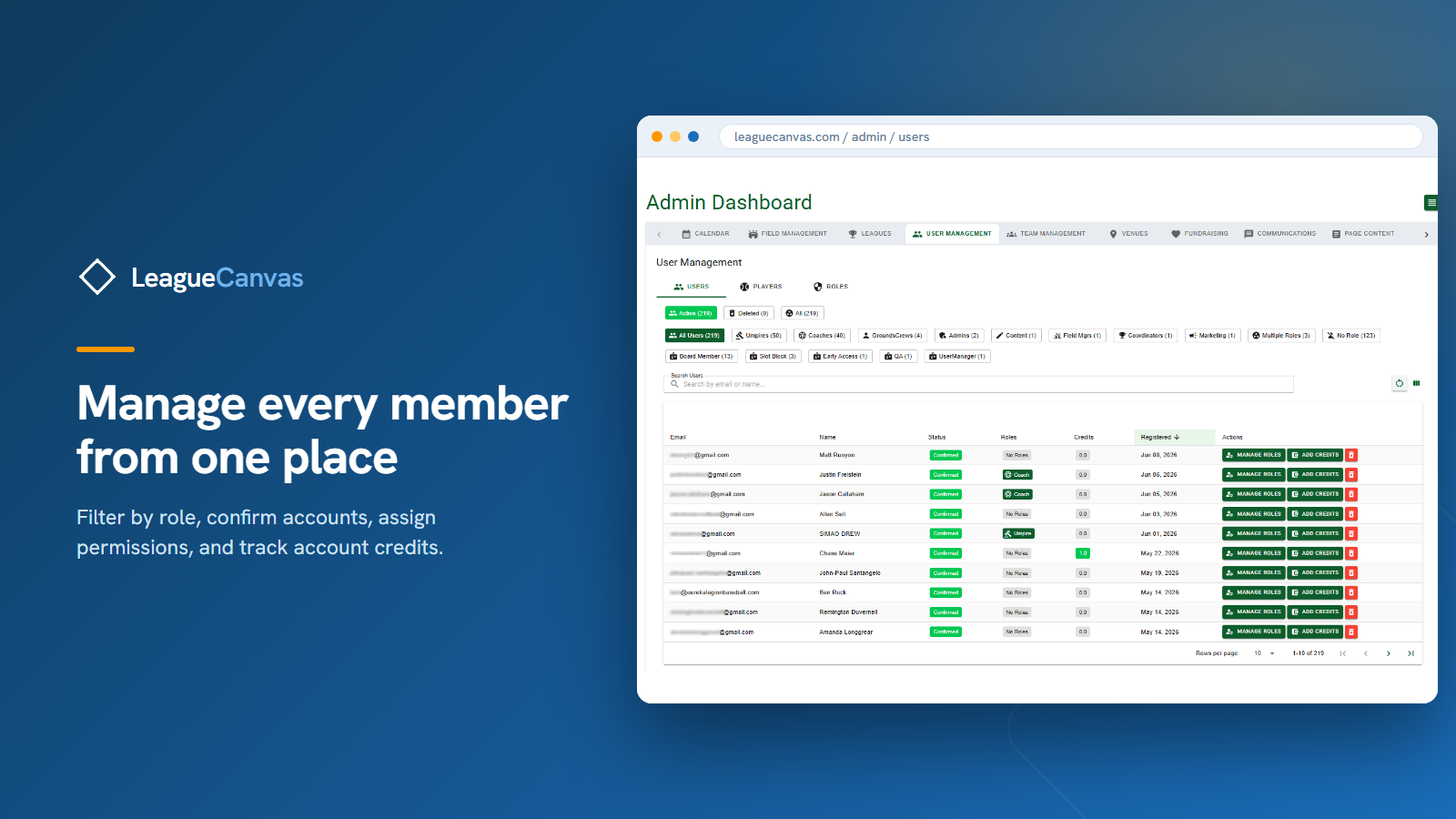Switch to the Leagues tab
This screenshot has height=819, width=1456.
click(x=870, y=234)
